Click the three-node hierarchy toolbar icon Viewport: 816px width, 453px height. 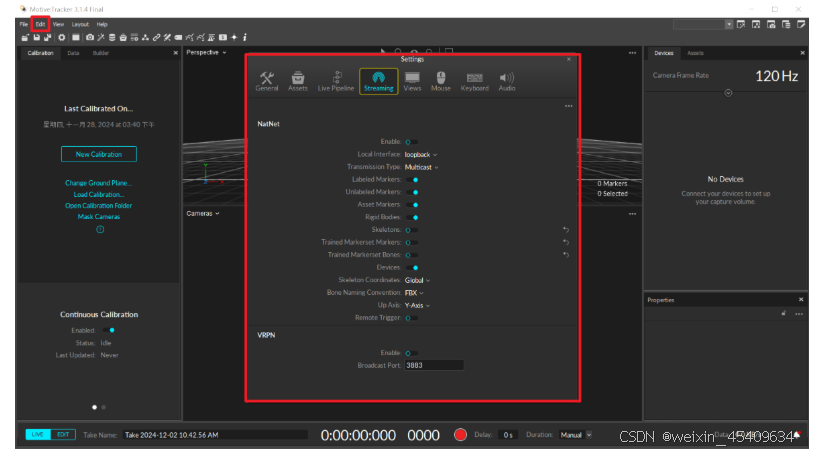[145, 37]
